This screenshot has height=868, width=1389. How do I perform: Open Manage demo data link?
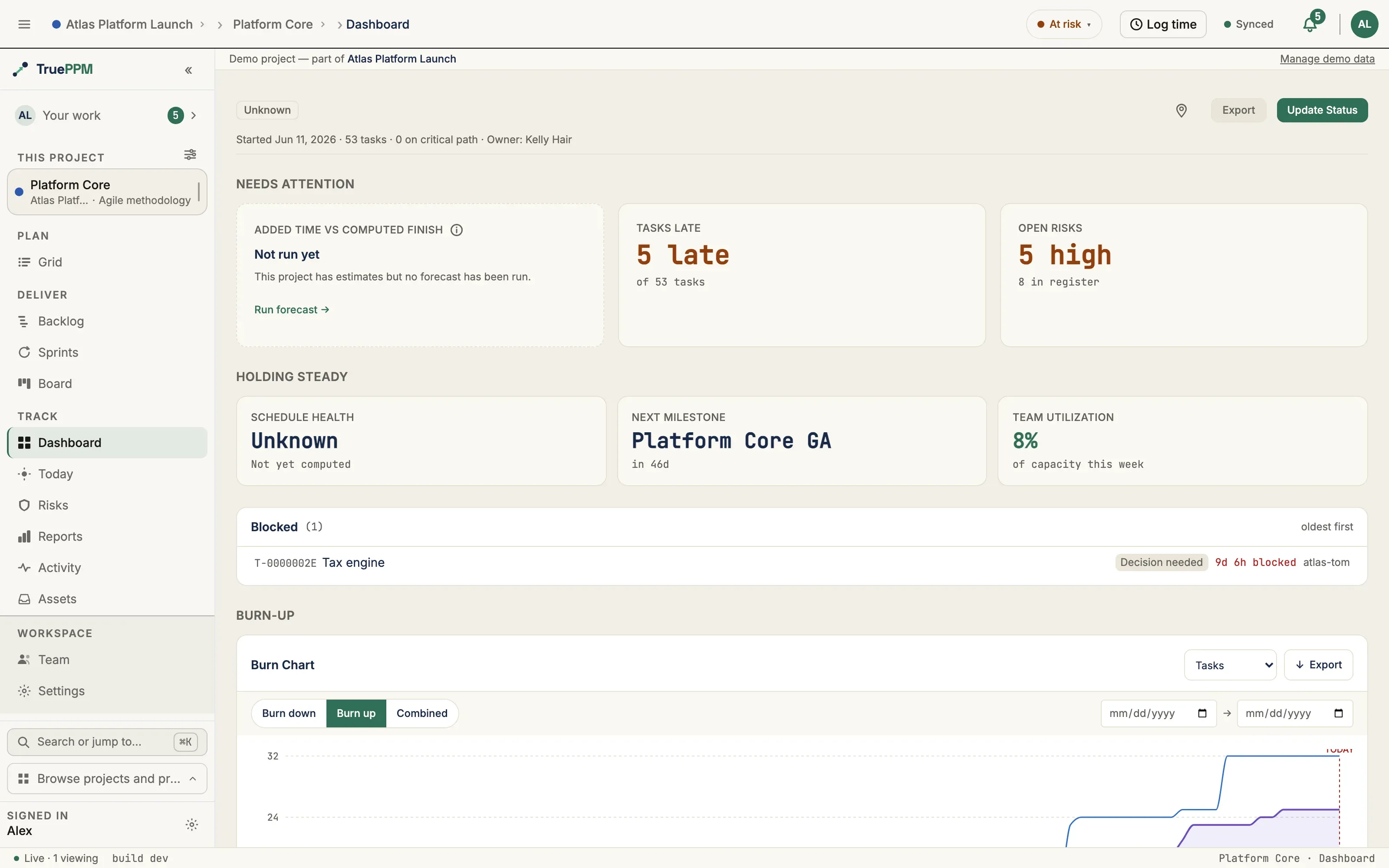(1327, 59)
